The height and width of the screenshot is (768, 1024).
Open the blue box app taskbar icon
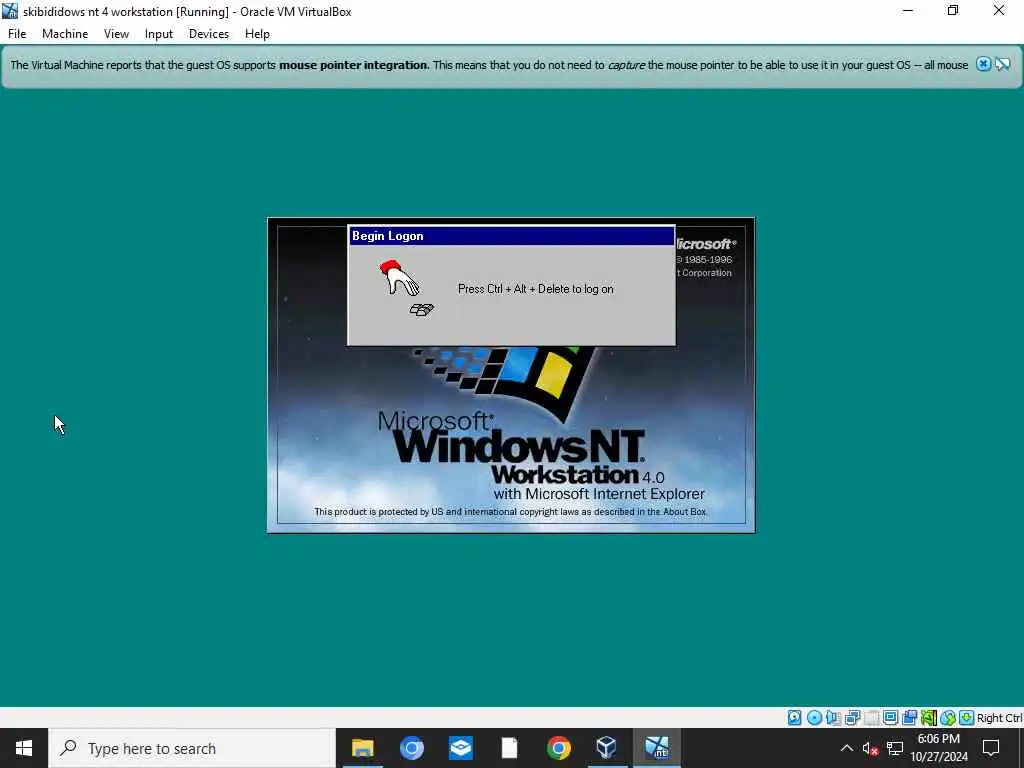460,748
